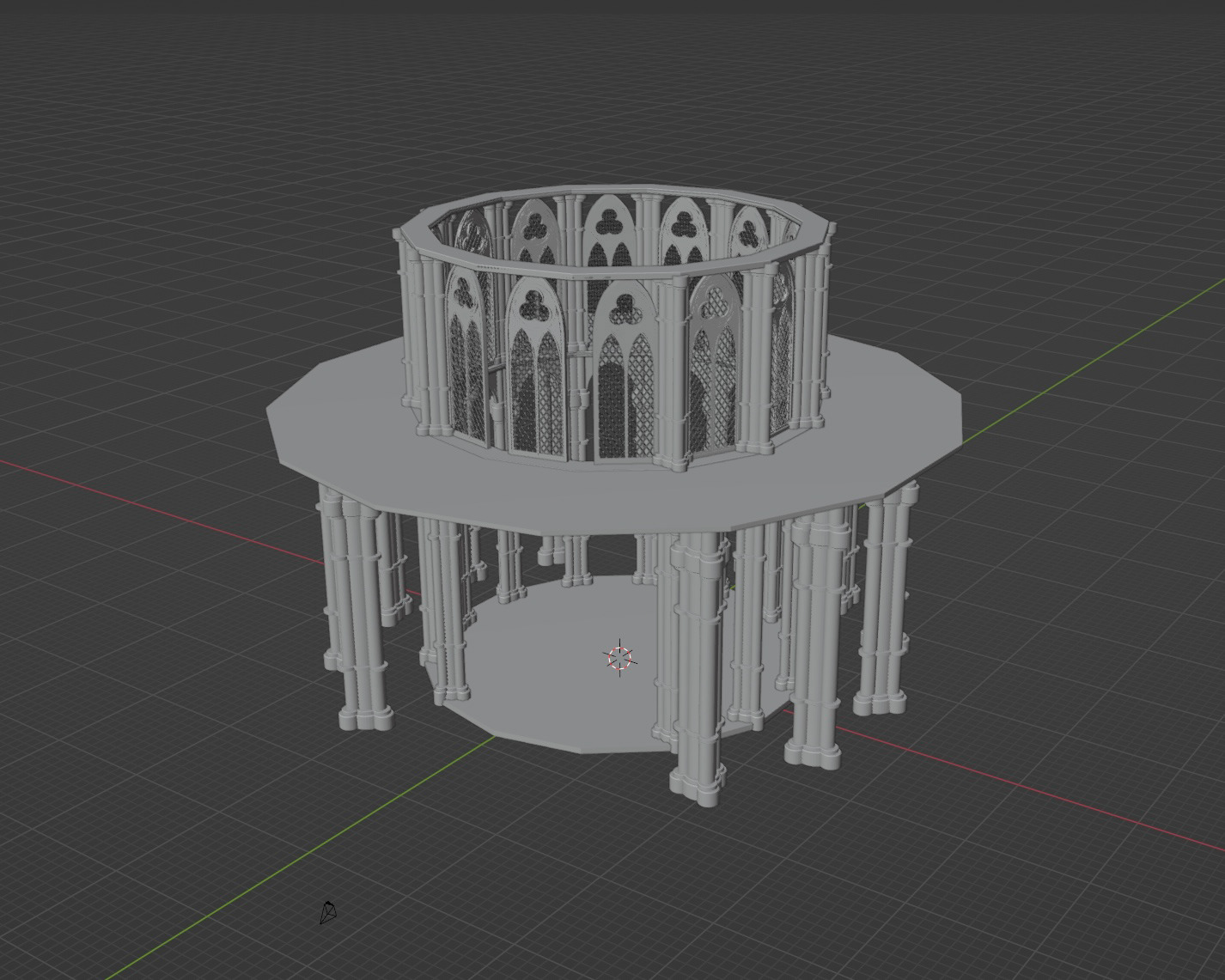
Task: Select the front-center trefoil window panel
Action: [x=625, y=371]
